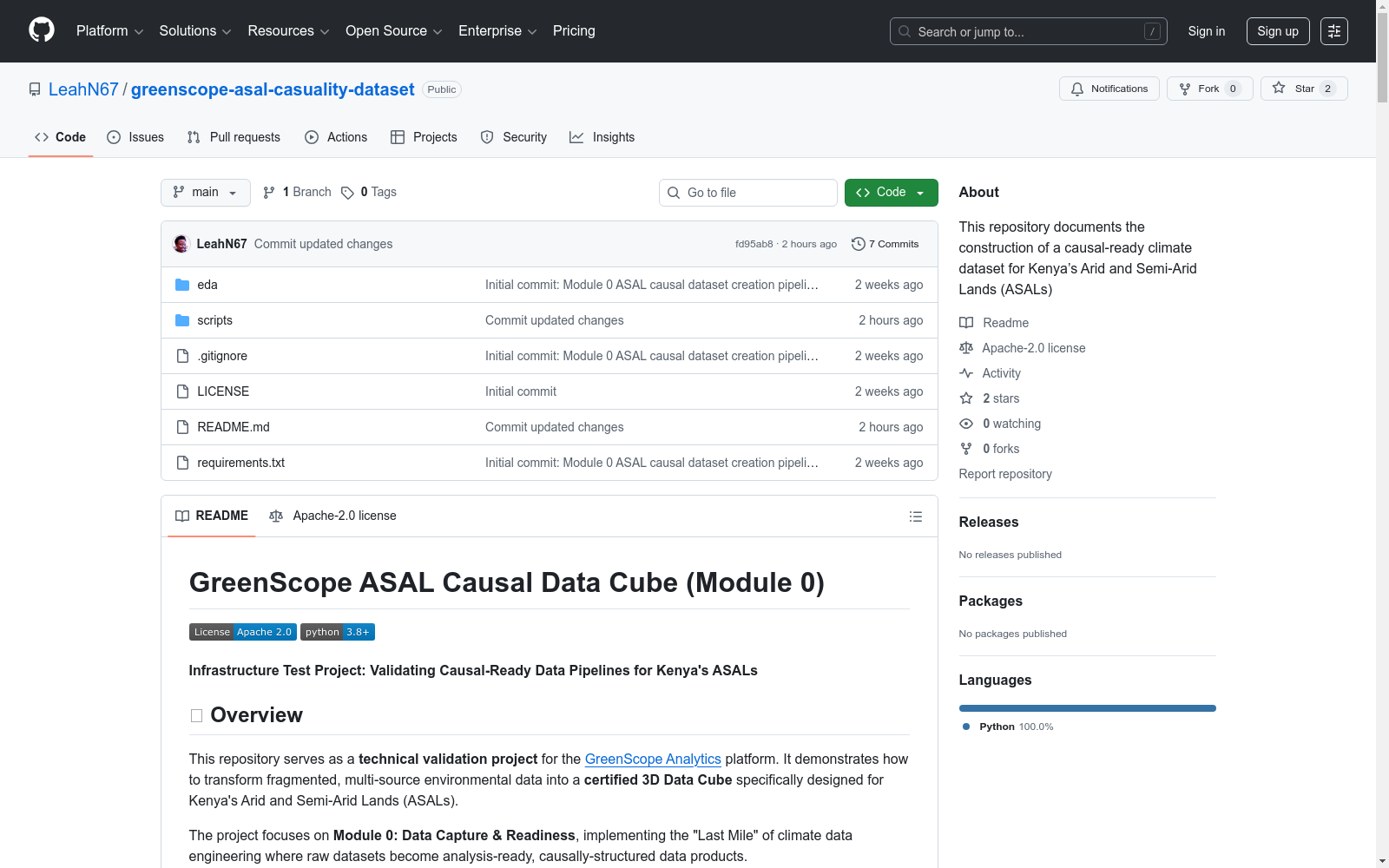Open the Pull requests tab
The height and width of the screenshot is (868, 1389).
tap(234, 137)
